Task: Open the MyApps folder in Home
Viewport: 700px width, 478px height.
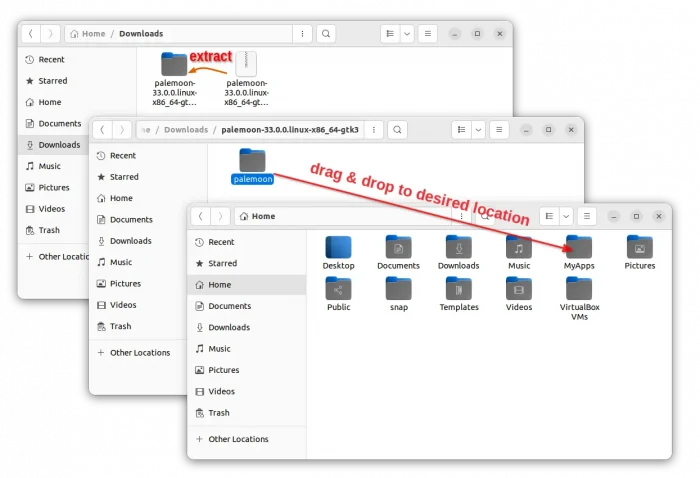Action: coord(578,247)
